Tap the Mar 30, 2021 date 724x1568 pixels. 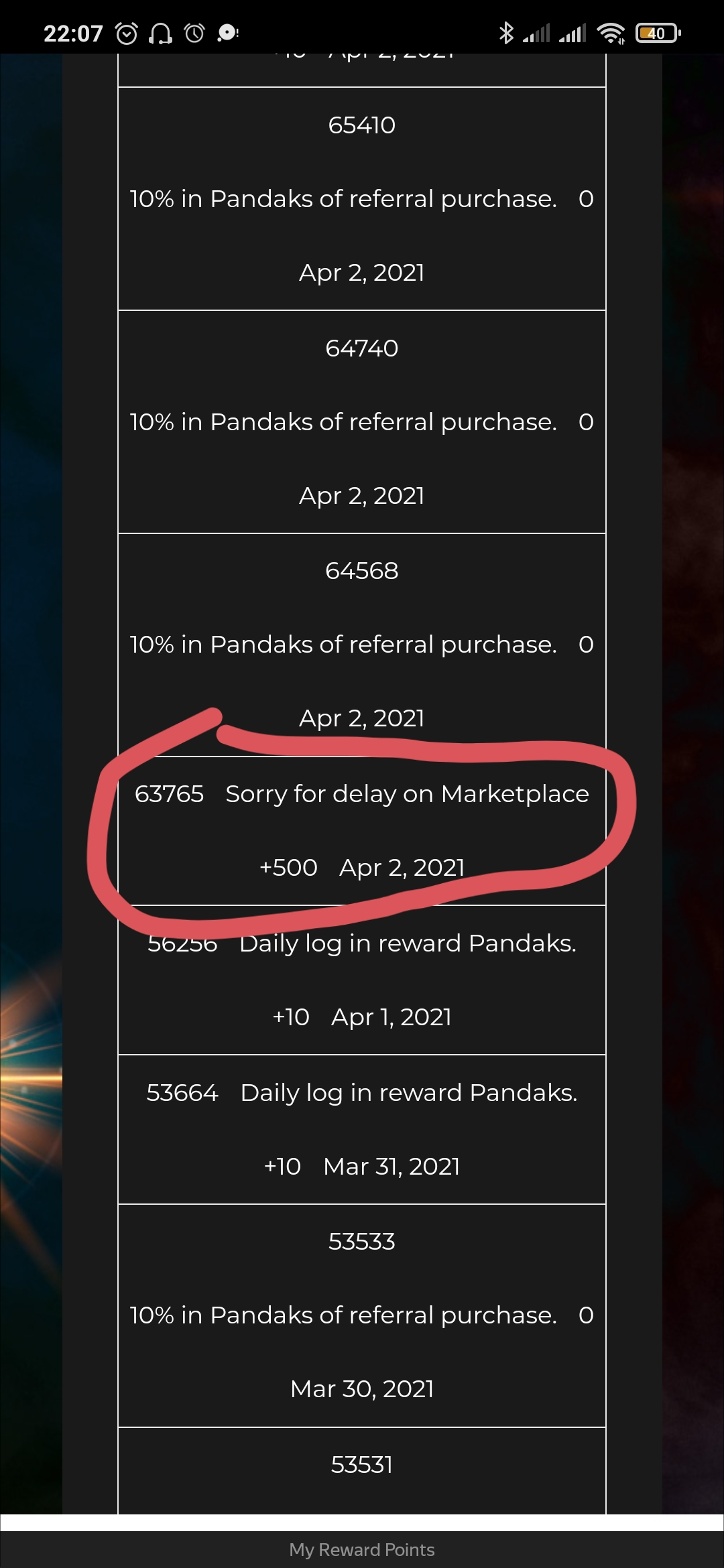point(362,1389)
